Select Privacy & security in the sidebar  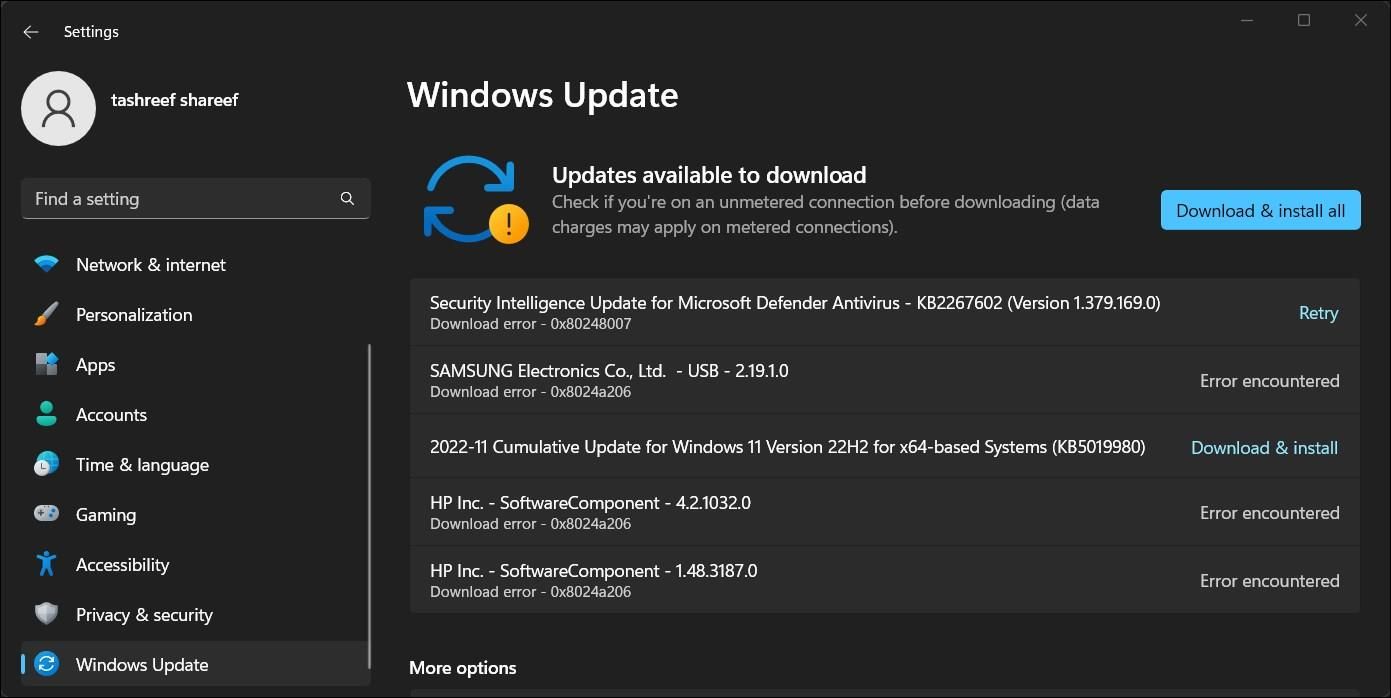[196, 615]
